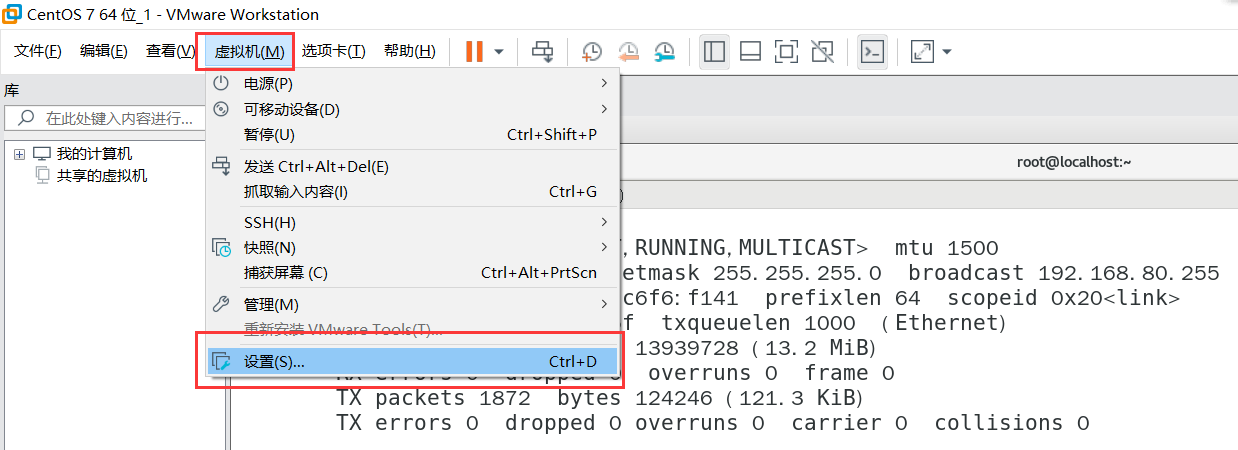Click the orange pause VM toolbar icon
This screenshot has height=450, width=1238.
(474, 51)
